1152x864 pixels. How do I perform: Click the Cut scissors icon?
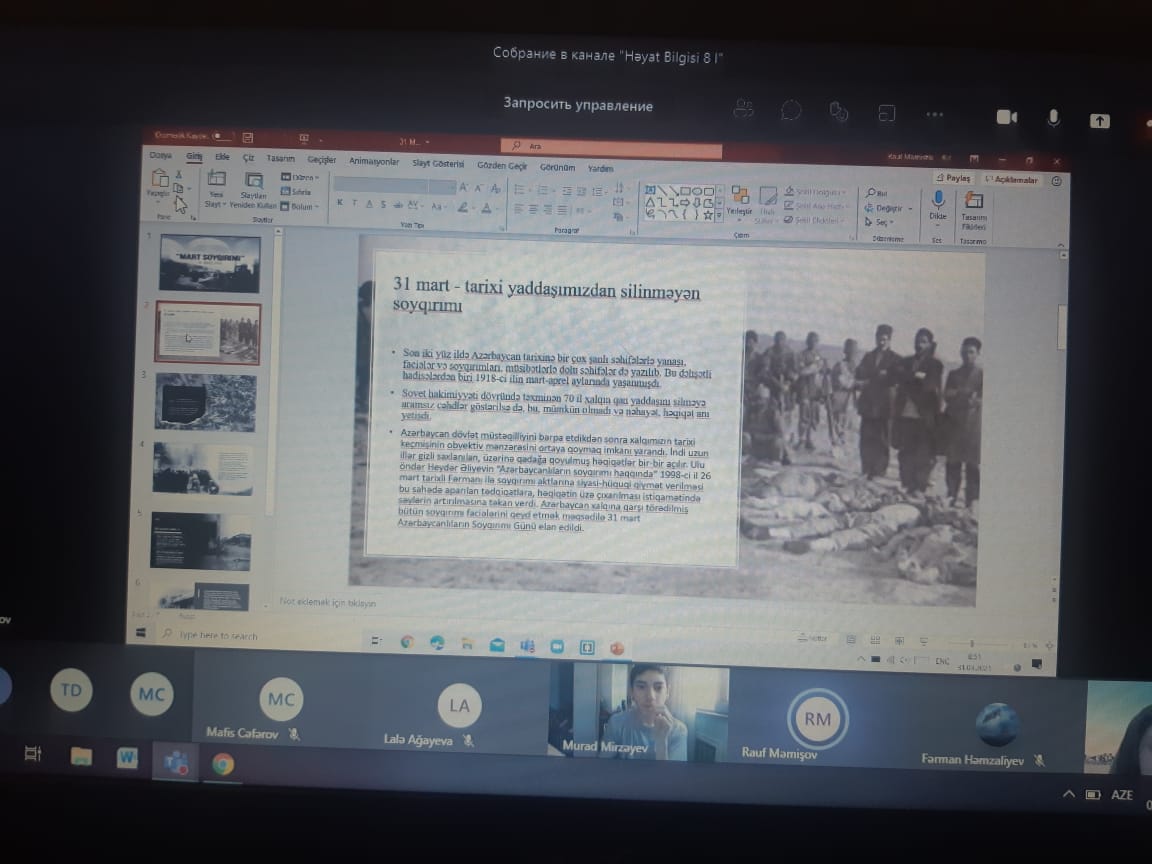(179, 174)
